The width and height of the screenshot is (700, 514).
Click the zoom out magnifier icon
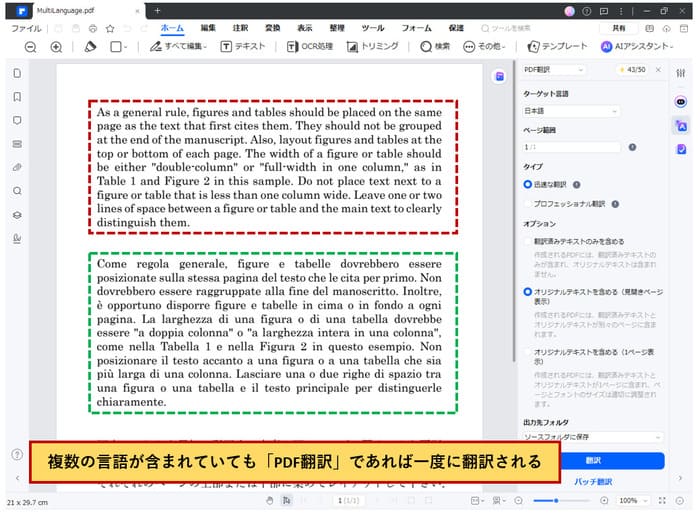[30, 47]
